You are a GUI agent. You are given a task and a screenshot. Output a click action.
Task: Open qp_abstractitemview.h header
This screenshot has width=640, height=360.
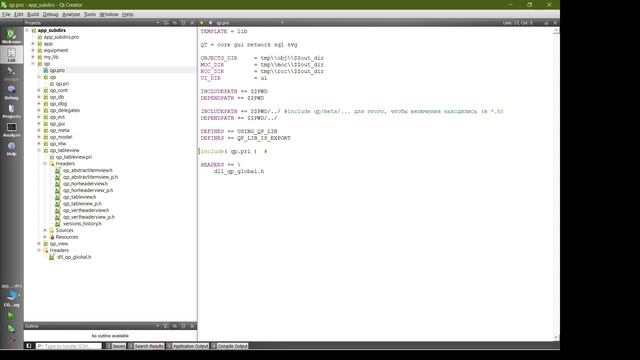[88, 170]
